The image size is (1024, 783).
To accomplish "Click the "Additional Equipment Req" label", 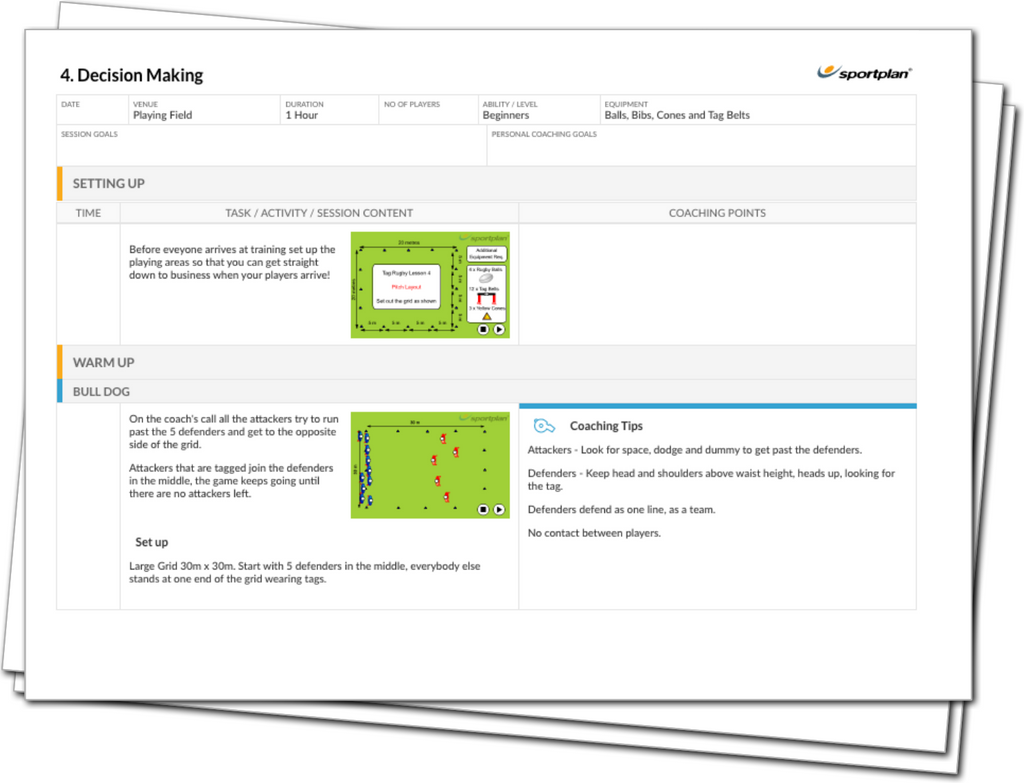I will click(x=486, y=254).
